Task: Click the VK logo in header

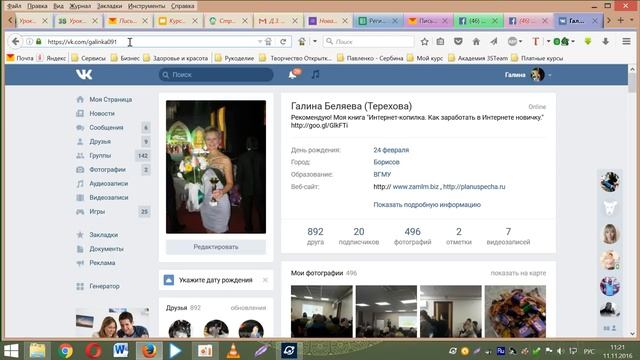Action: 84,75
